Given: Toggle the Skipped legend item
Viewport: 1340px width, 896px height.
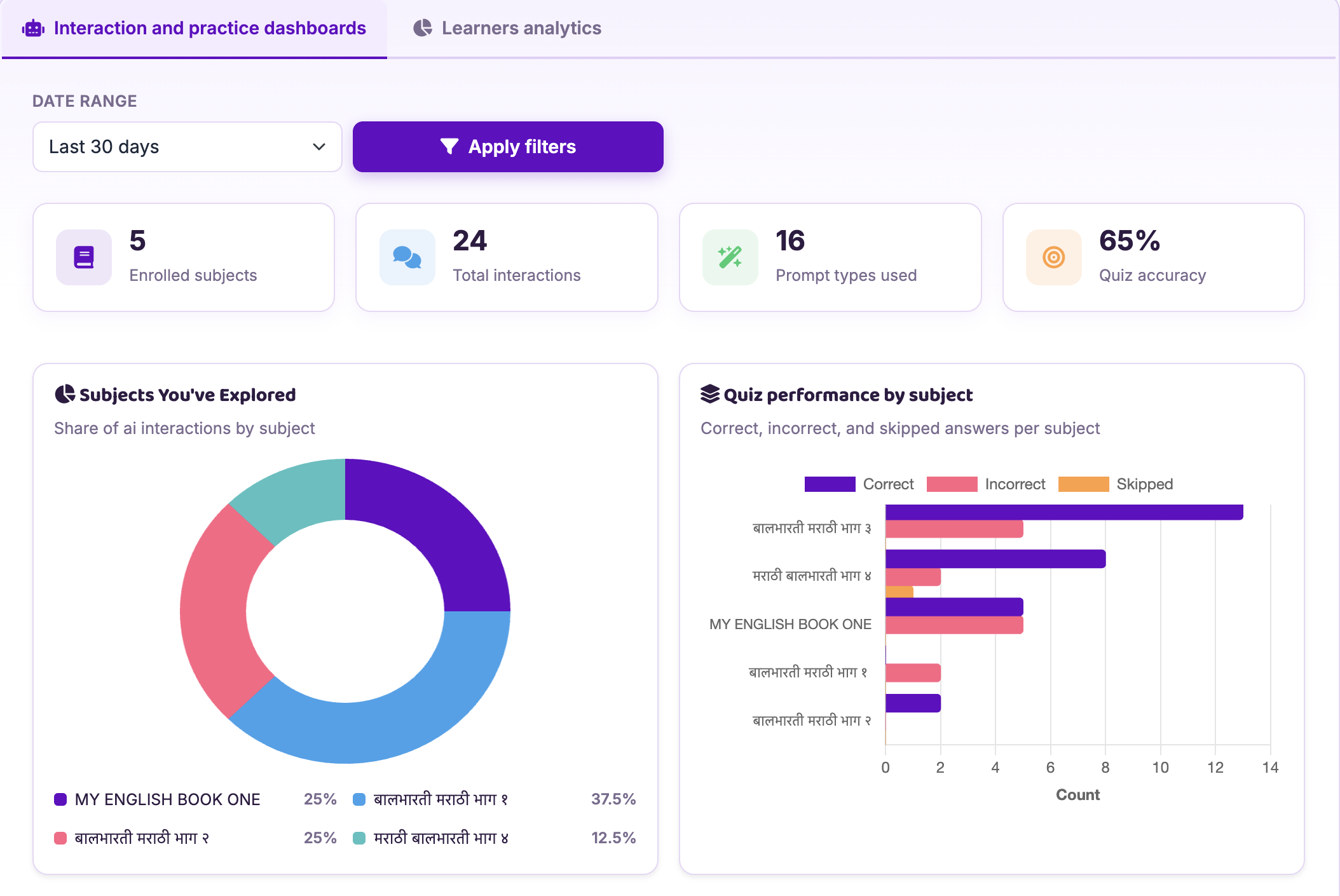Looking at the screenshot, I should point(1116,484).
